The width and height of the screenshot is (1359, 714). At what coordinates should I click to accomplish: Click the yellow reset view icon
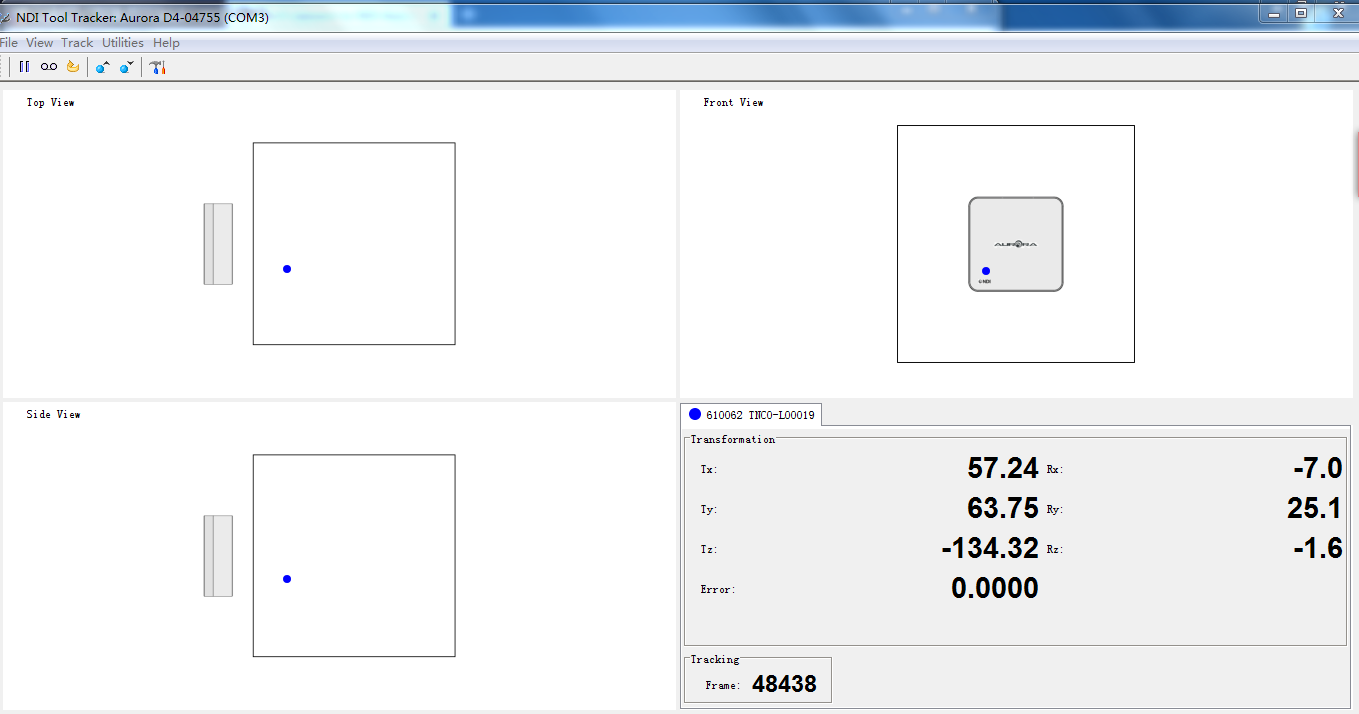pyautogui.click(x=71, y=66)
